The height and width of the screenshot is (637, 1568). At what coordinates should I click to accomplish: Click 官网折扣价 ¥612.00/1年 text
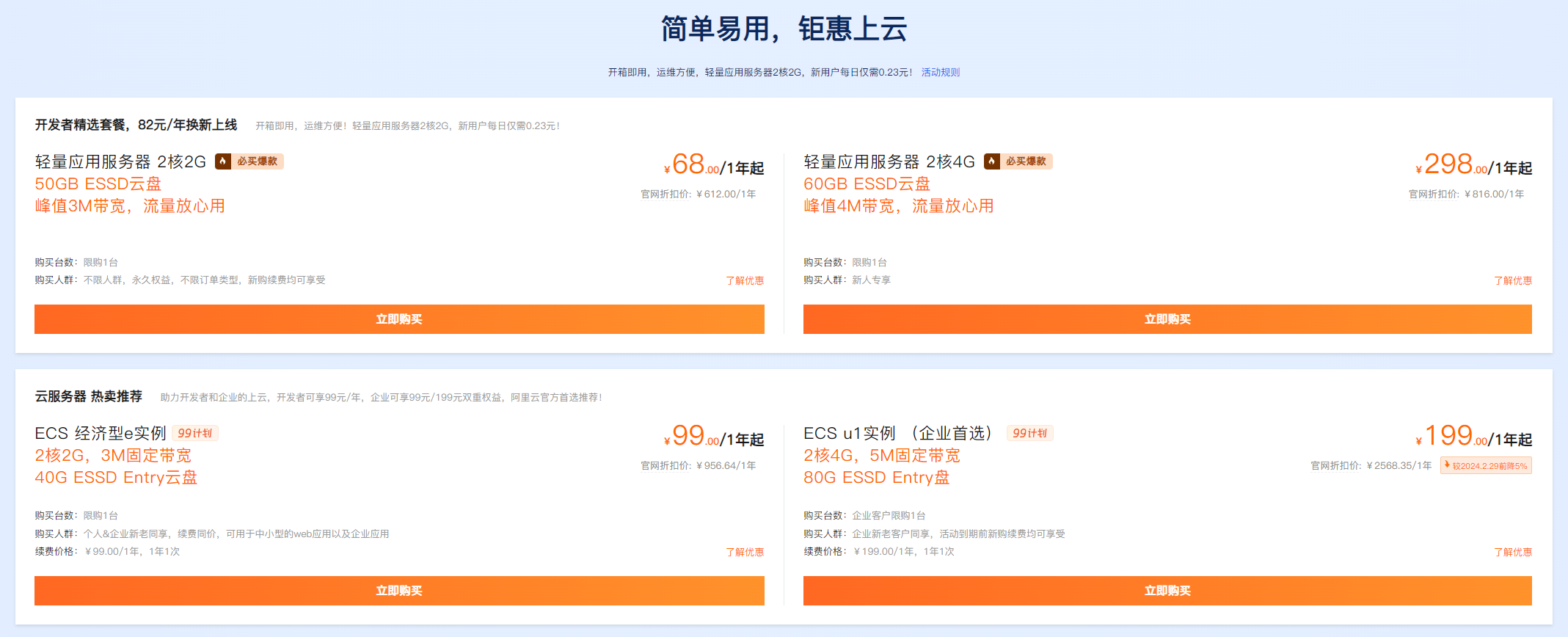tap(699, 194)
